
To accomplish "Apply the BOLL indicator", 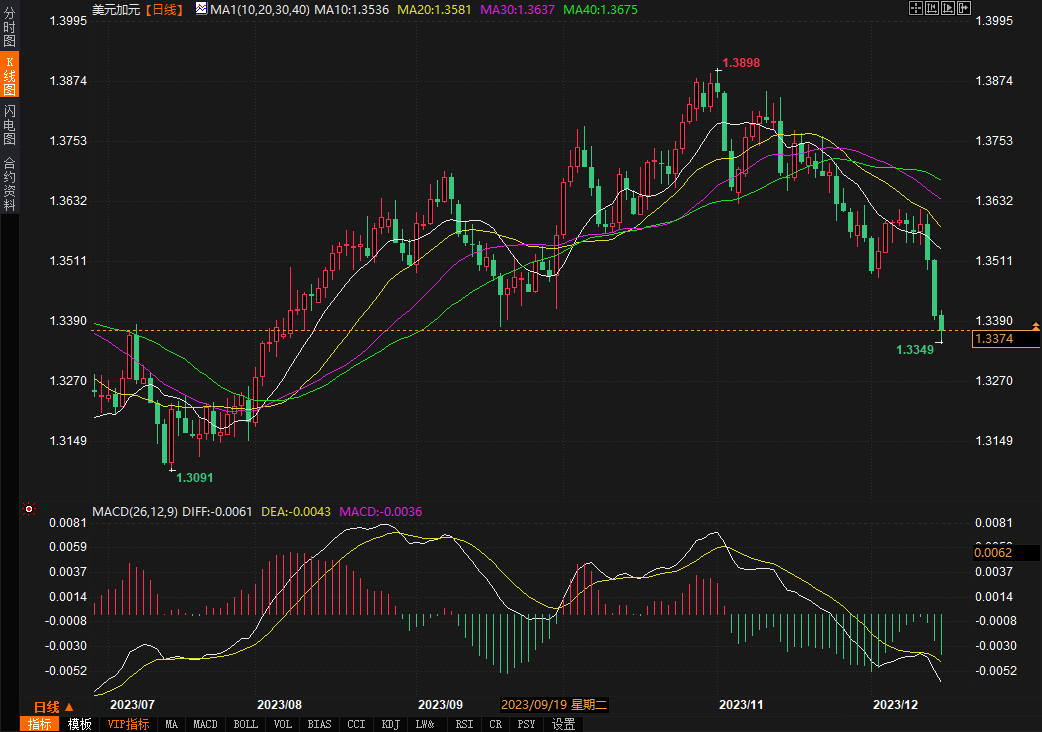I will click(x=246, y=724).
